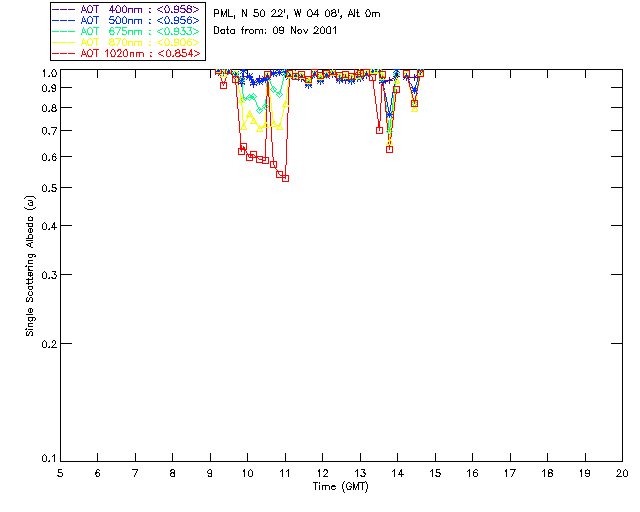Click the y-axis label 0.3
The height and width of the screenshot is (512, 640).
coord(49,275)
